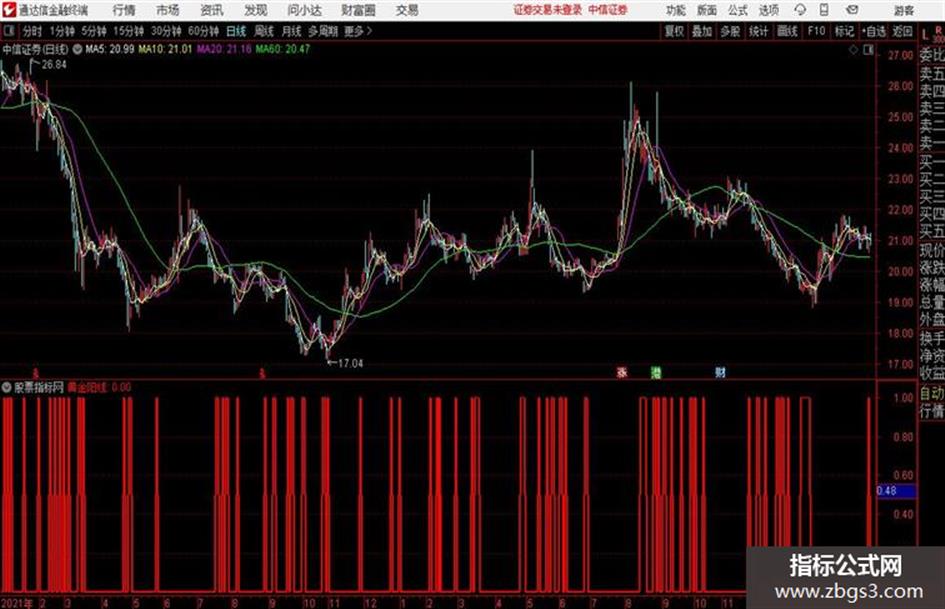This screenshot has height=609, width=945.
Task: Click the red 涨 event marker icon
Action: (x=623, y=372)
